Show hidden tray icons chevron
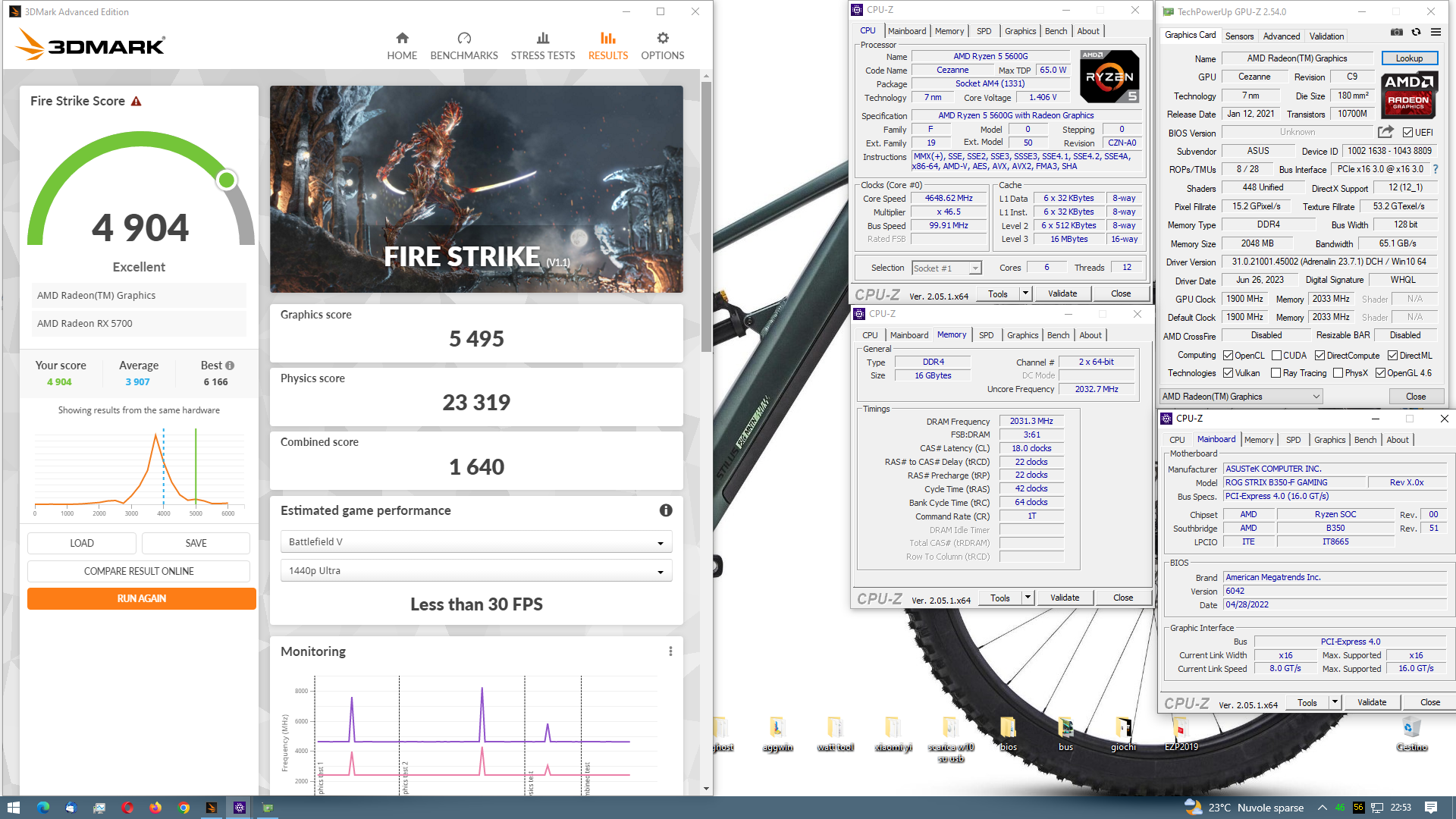Image resolution: width=1456 pixels, height=819 pixels. coord(1322,808)
